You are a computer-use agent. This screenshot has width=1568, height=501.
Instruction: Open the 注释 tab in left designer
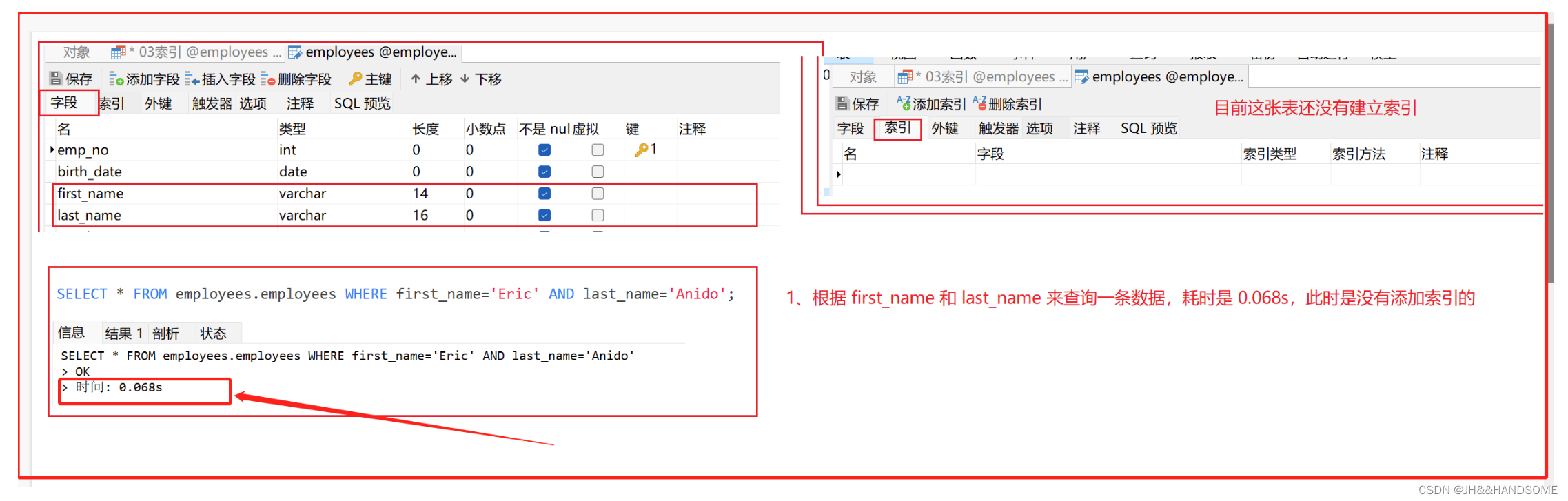point(300,103)
